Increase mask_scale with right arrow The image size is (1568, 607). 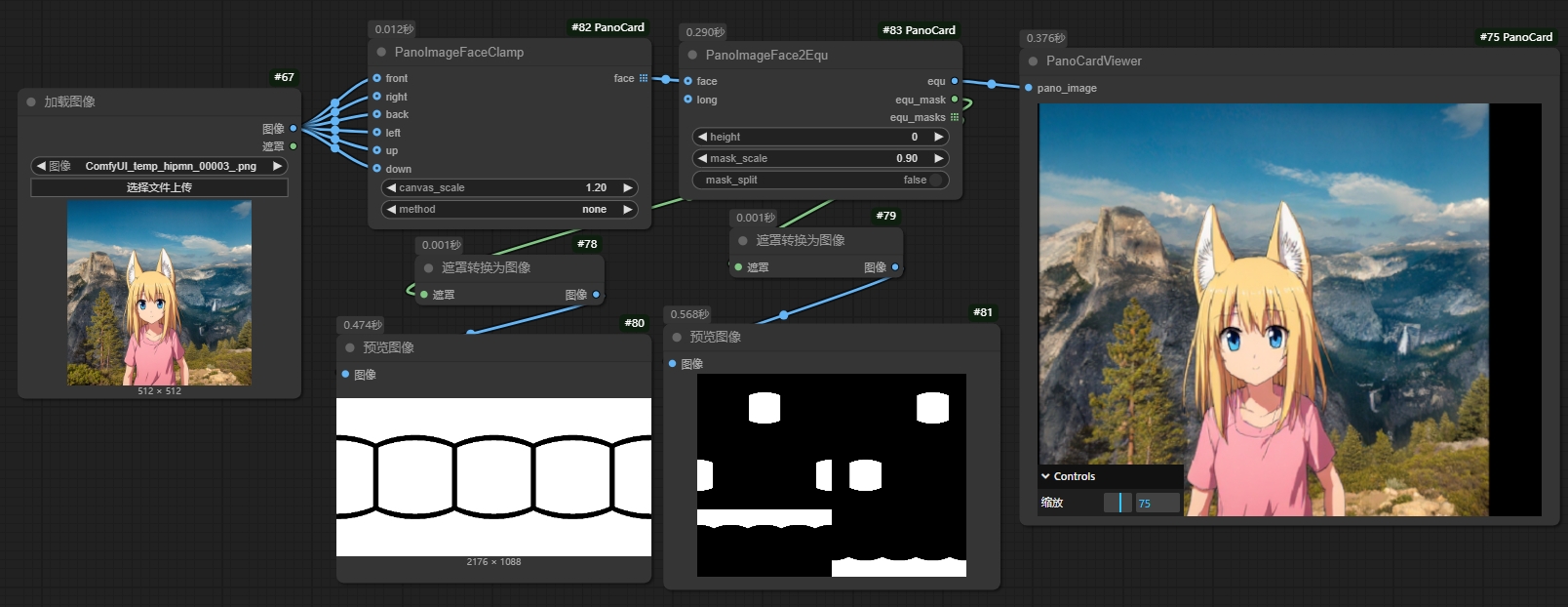[x=939, y=158]
